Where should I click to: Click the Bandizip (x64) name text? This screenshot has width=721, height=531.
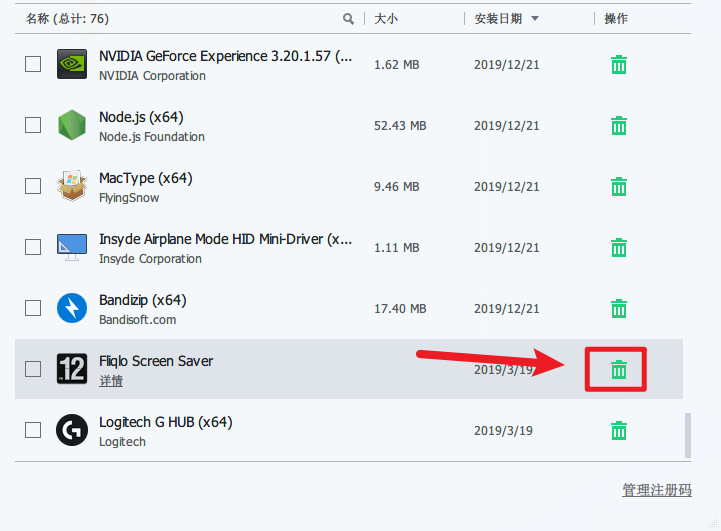143,300
